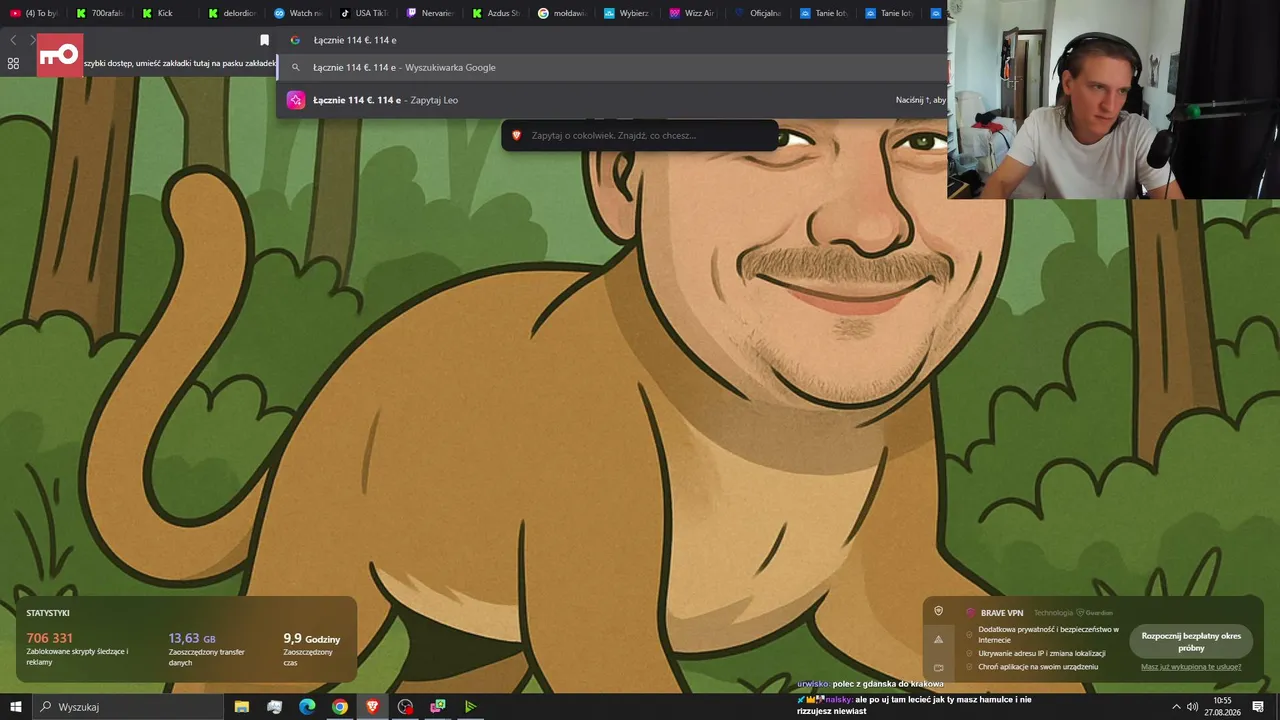Select the shield VPN widget icon
The width and height of the screenshot is (1280, 720).
pyautogui.click(x=938, y=611)
